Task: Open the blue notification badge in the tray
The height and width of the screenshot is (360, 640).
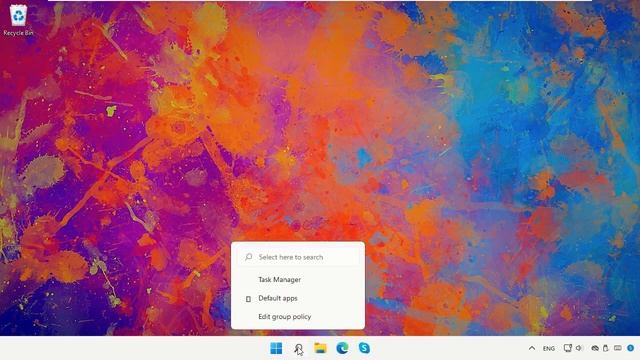Action: pyautogui.click(x=631, y=348)
